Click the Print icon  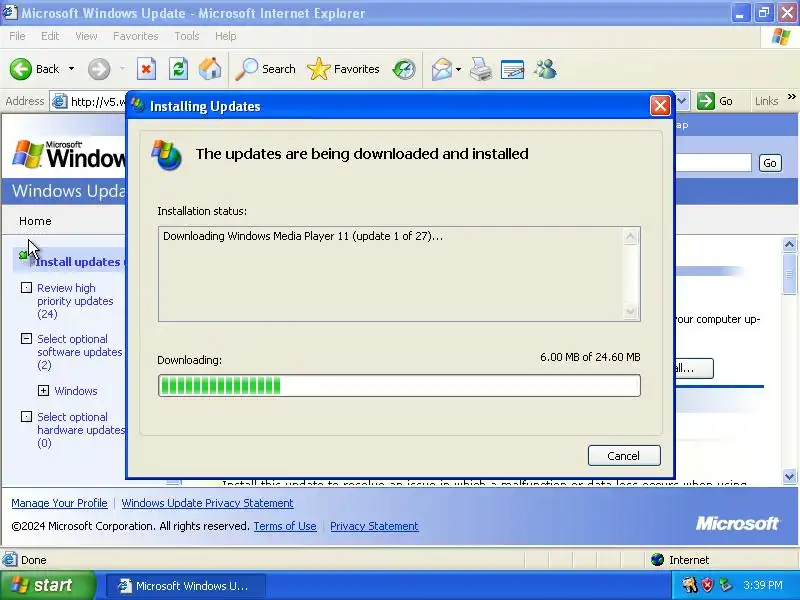(x=481, y=69)
